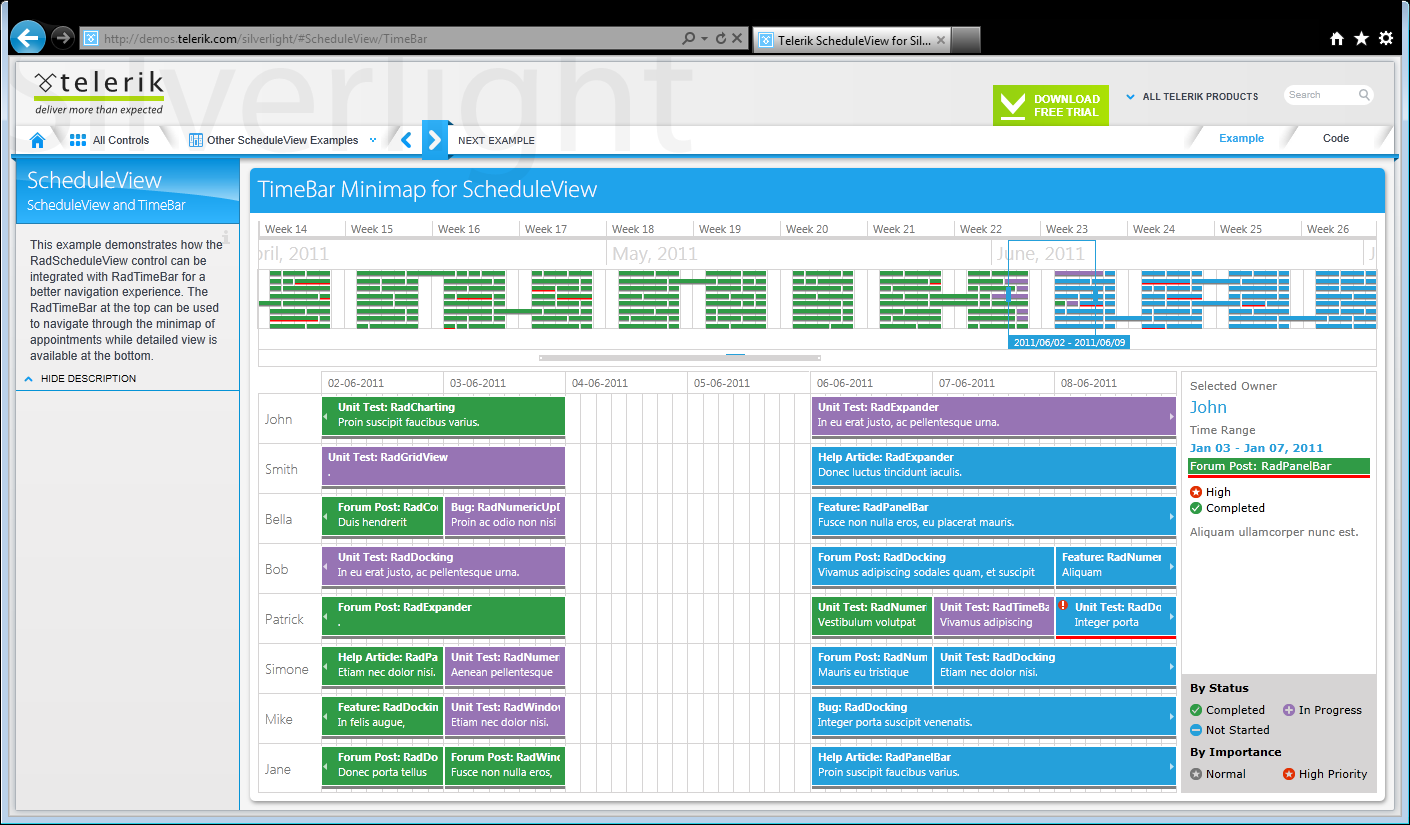Open All Telerik Products dropdown
1410x825 pixels.
pyautogui.click(x=1192, y=97)
